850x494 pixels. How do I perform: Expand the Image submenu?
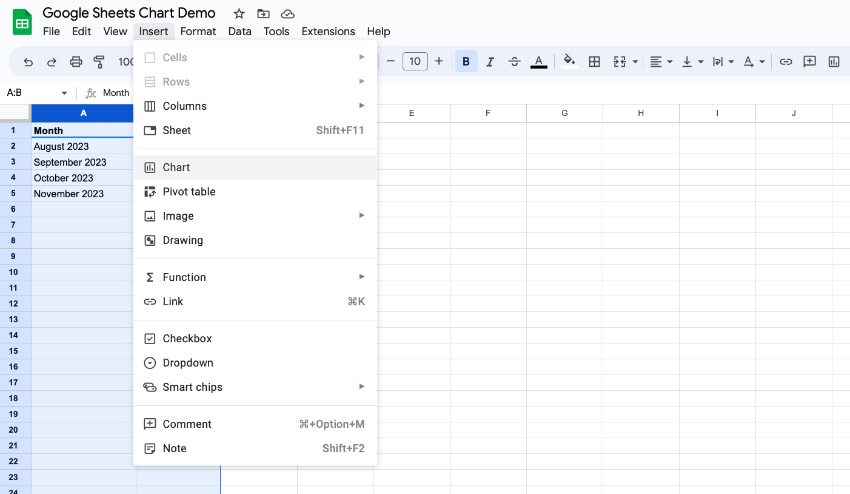255,216
